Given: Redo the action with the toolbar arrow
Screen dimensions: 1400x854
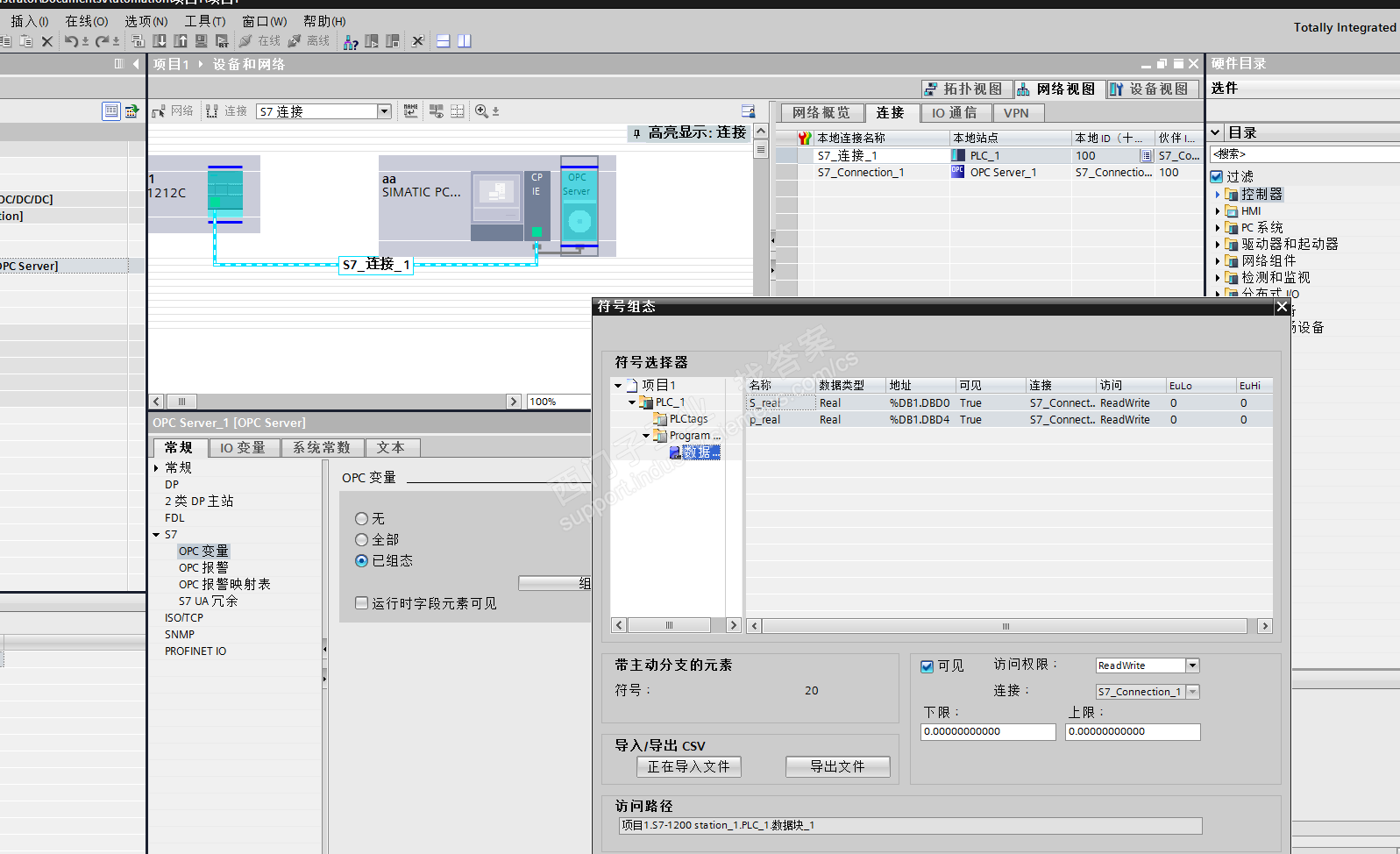Looking at the screenshot, I should (x=103, y=41).
